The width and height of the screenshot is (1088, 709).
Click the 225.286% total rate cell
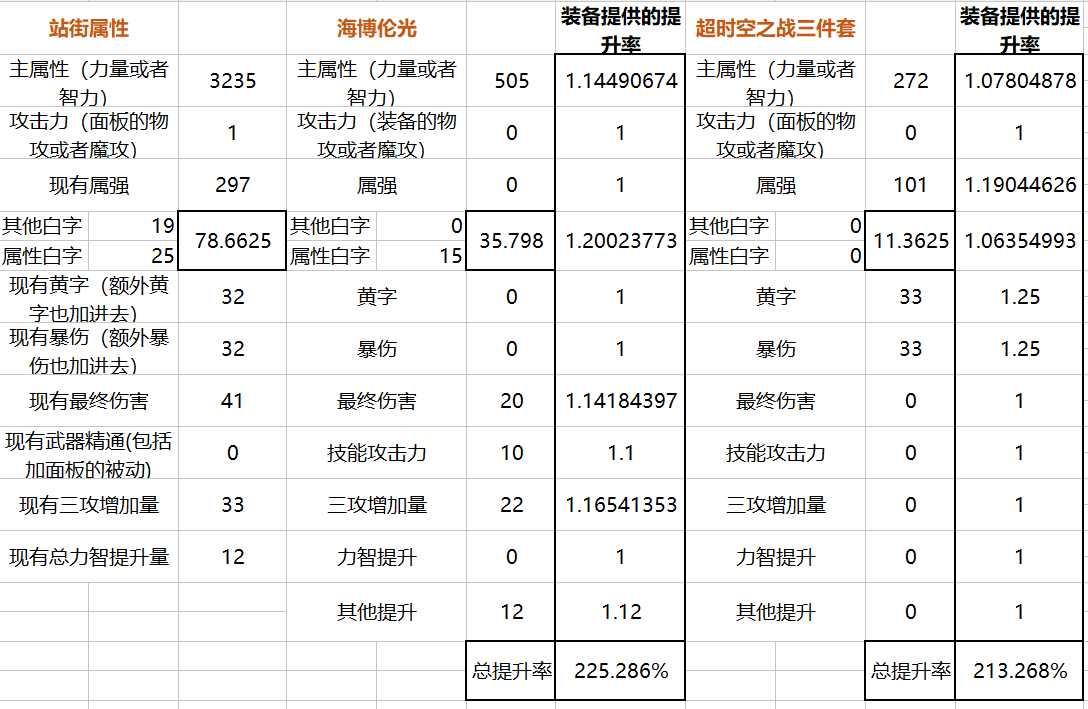pos(620,671)
